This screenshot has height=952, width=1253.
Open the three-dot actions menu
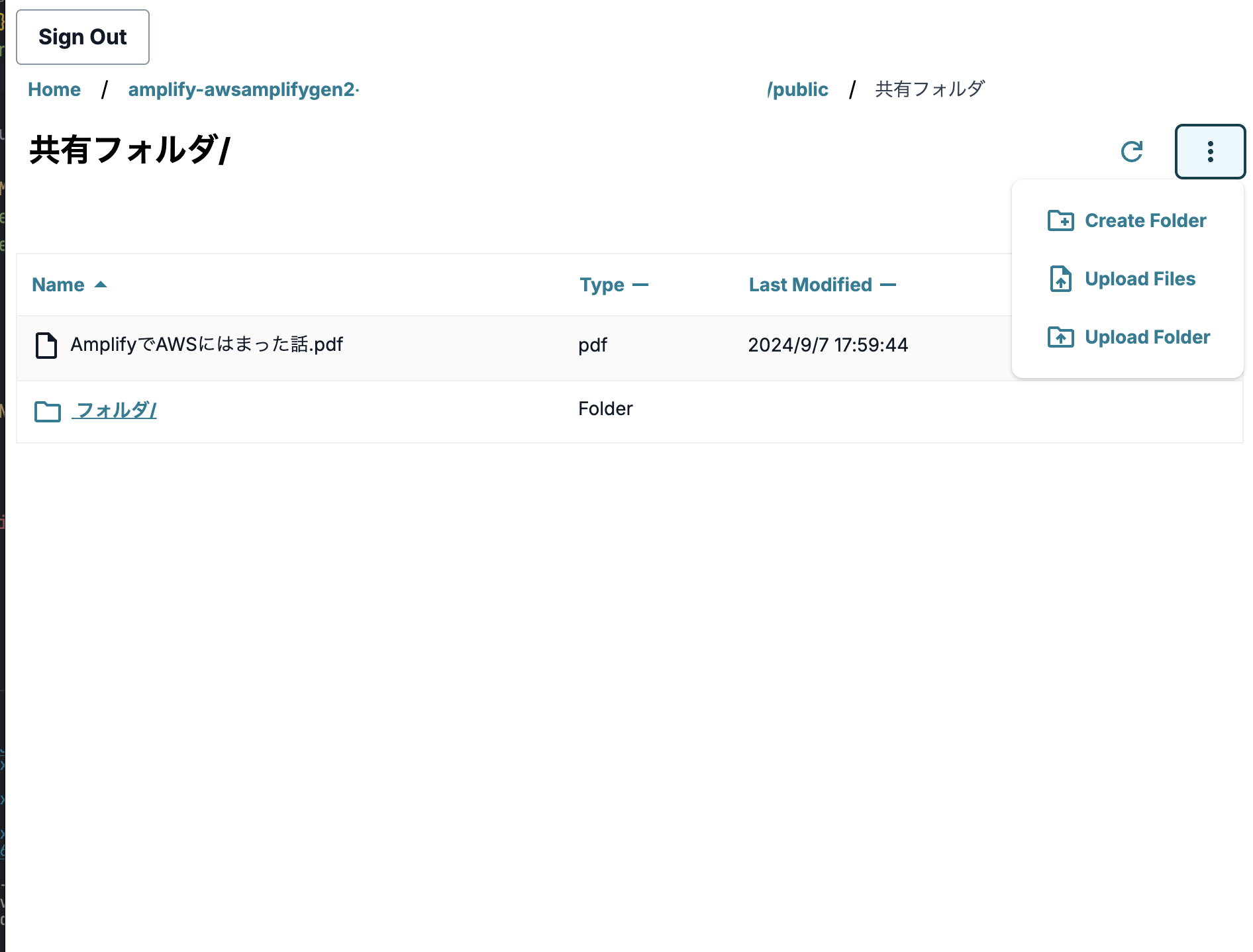click(x=1210, y=152)
